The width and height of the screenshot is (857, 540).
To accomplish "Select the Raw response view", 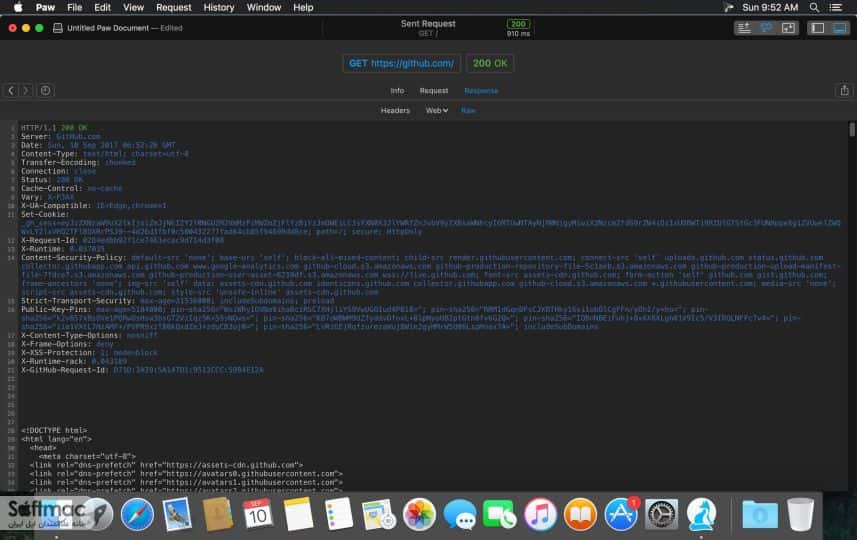I will tap(468, 110).
